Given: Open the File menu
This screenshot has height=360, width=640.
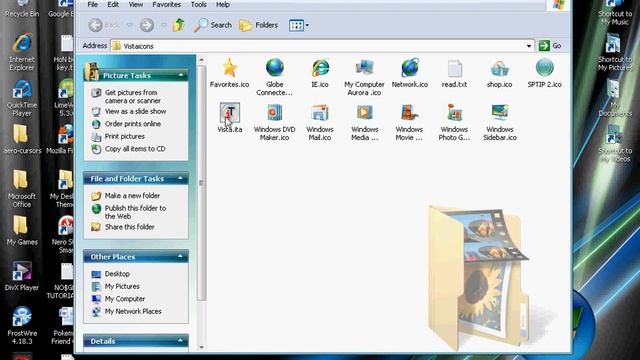Looking at the screenshot, I should (93, 4).
